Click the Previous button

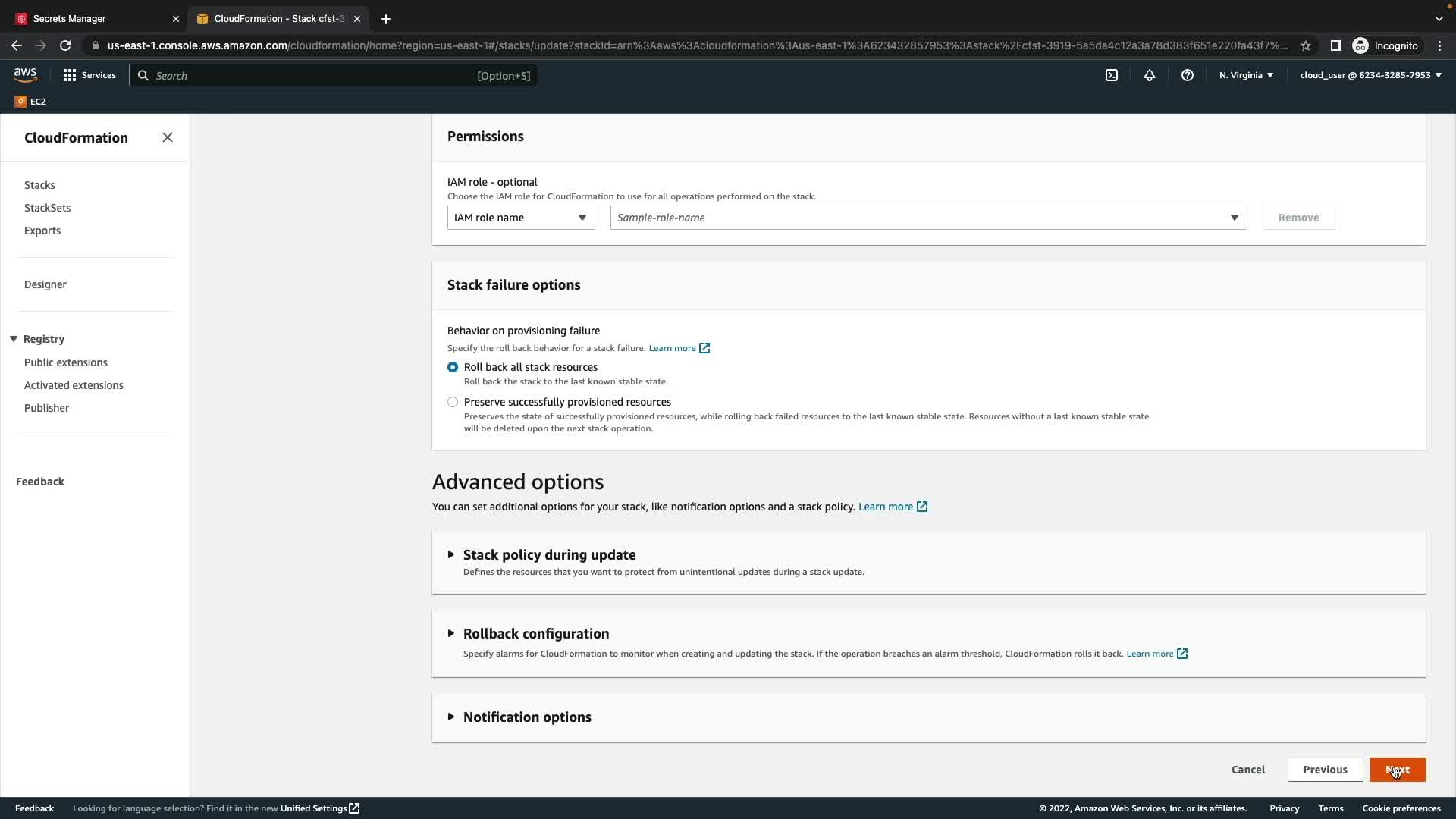point(1325,770)
